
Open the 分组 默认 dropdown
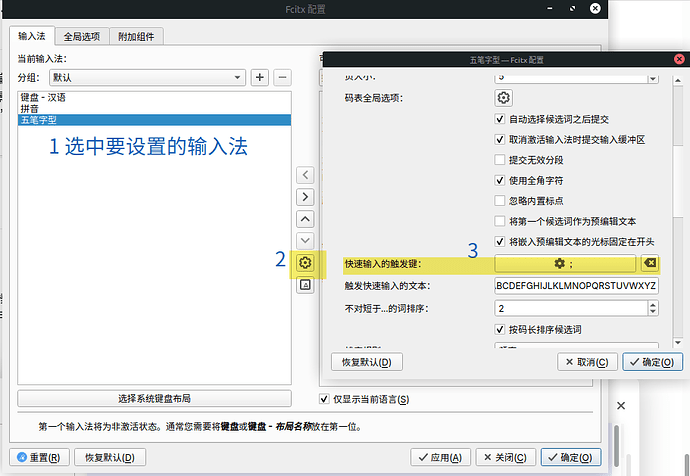[x=147, y=77]
